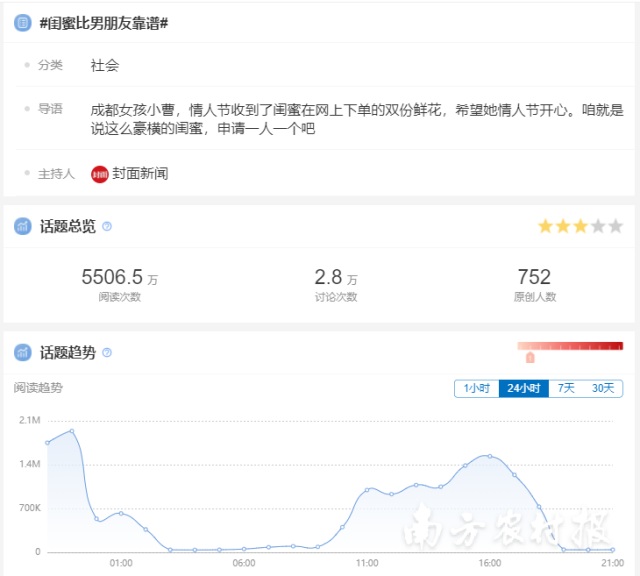Click the first gold rating star
This screenshot has height=576, width=640.
[x=545, y=226]
